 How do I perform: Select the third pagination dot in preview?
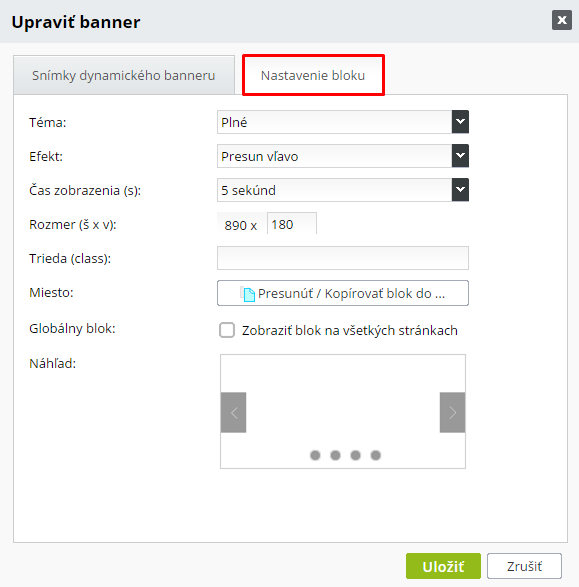pyautogui.click(x=356, y=455)
